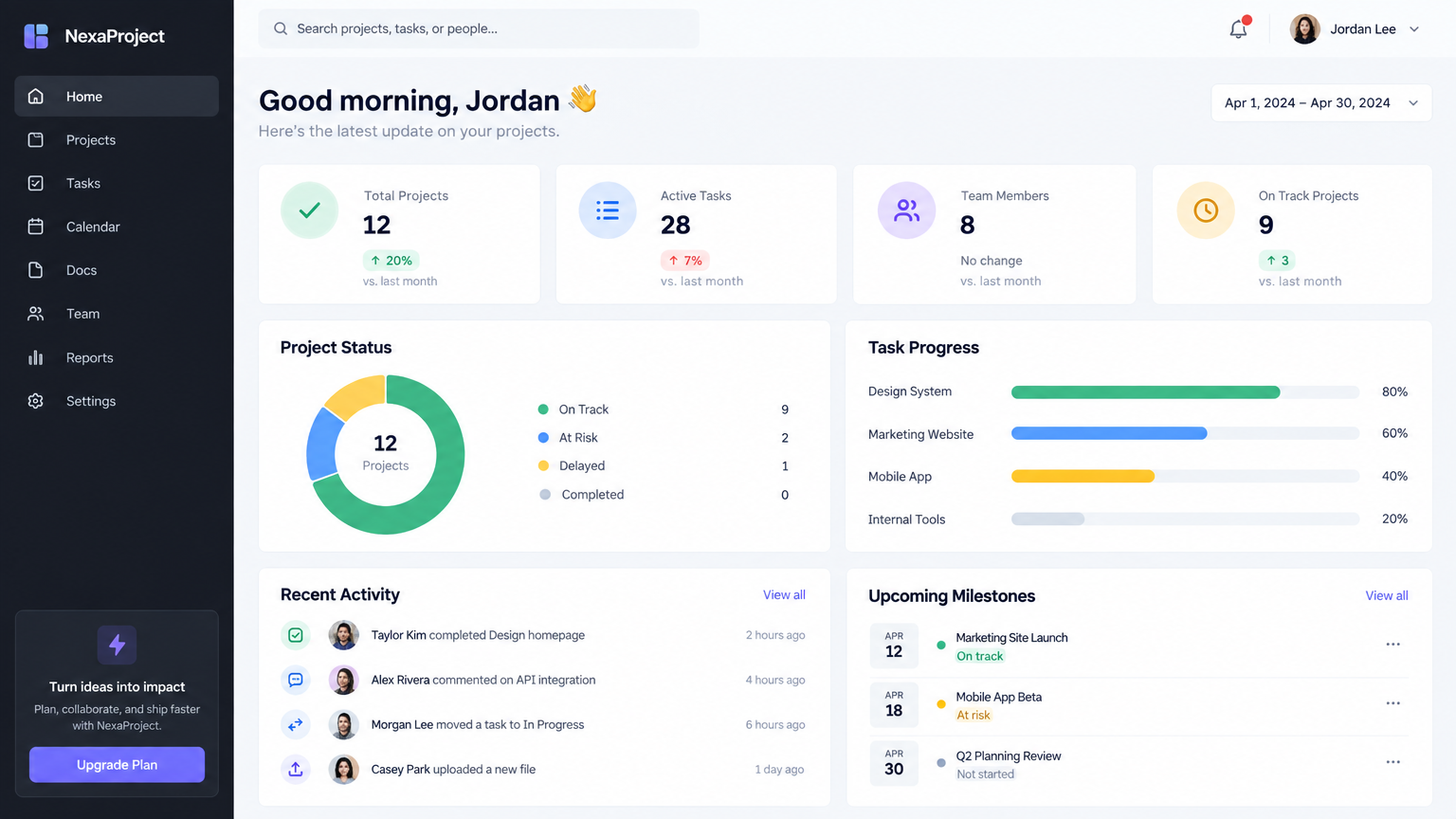Click the Active Tasks list icon
Viewport: 1456px width, 819px height.
(x=608, y=210)
